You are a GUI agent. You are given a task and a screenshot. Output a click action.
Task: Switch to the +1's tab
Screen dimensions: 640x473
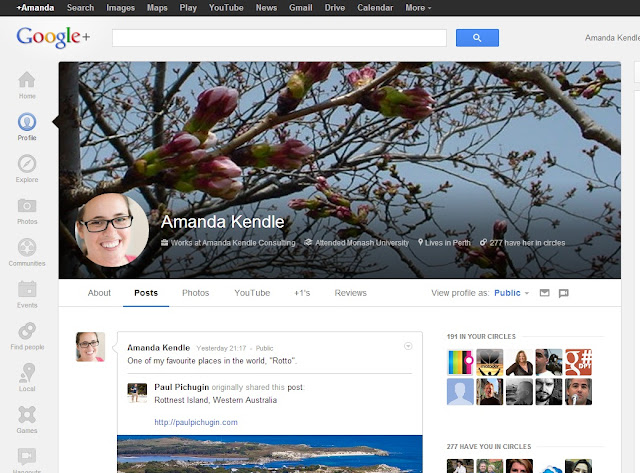click(302, 293)
